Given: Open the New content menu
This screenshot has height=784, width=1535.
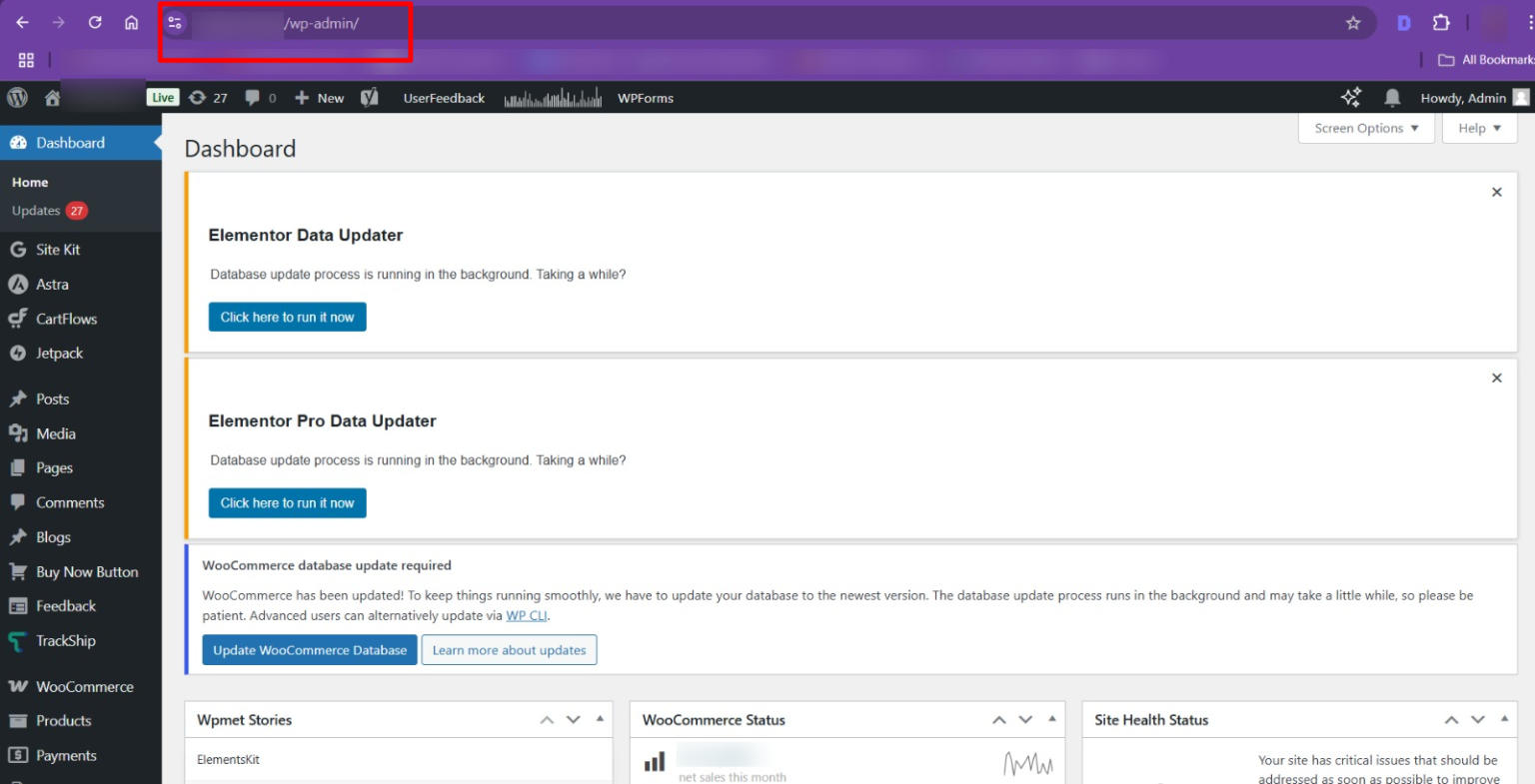Looking at the screenshot, I should (318, 97).
